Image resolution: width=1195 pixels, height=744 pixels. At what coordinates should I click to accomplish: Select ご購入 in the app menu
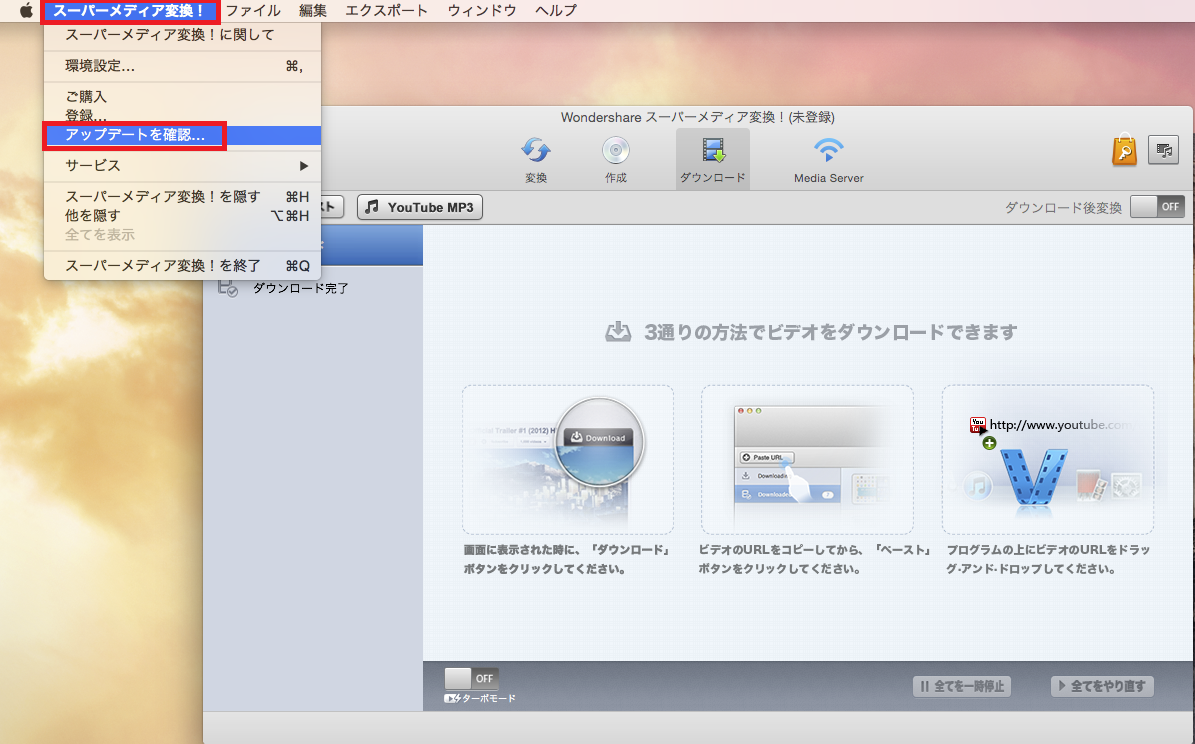[x=182, y=97]
